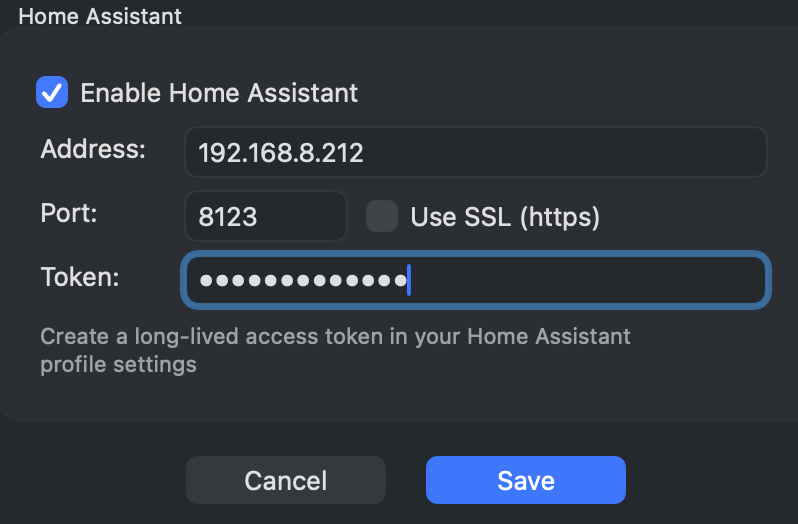798x524 pixels.
Task: Enable the Use SSL (https) checkbox
Action: click(381, 216)
